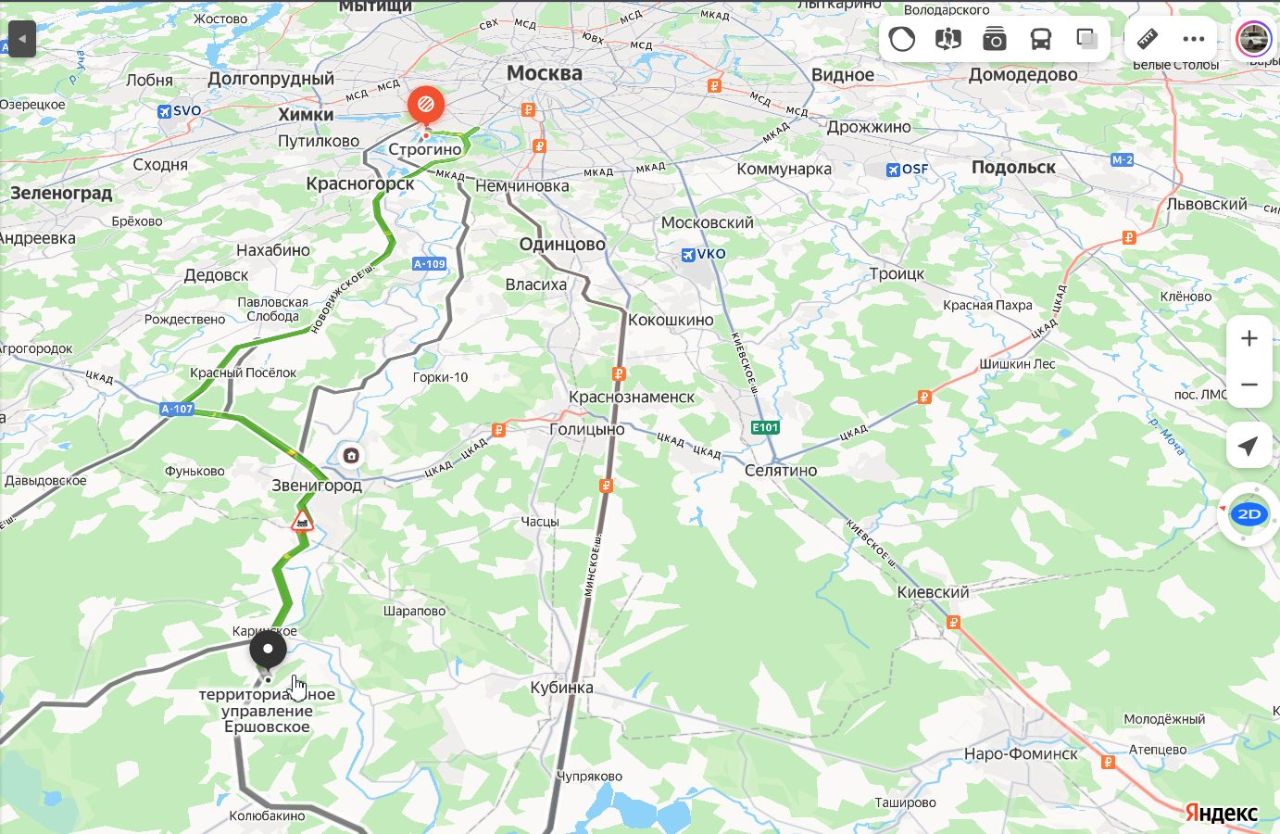Open street panoramas mode
The image size is (1280, 834).
click(x=948, y=39)
